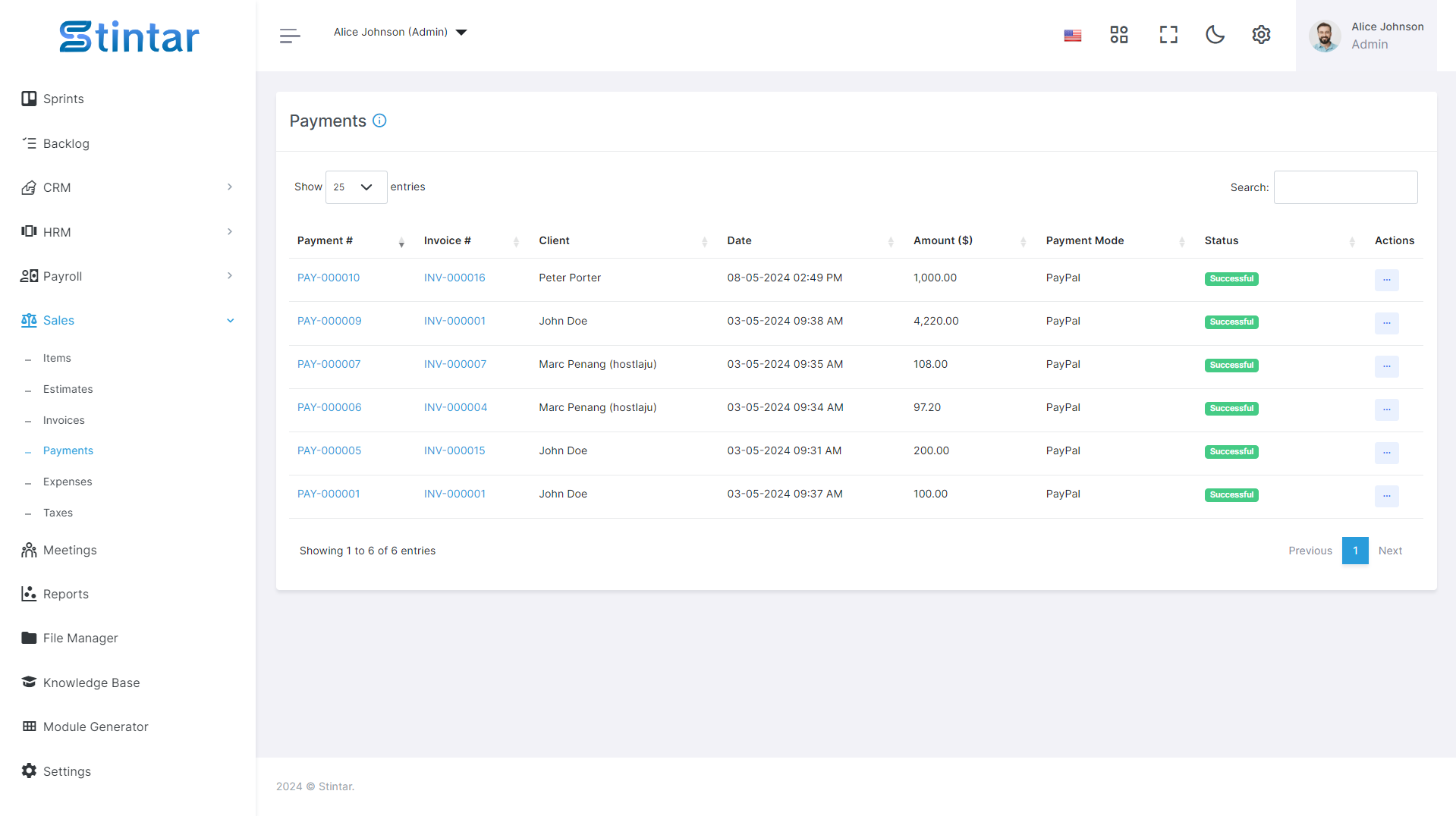Click the US flag language icon

[1073, 36]
